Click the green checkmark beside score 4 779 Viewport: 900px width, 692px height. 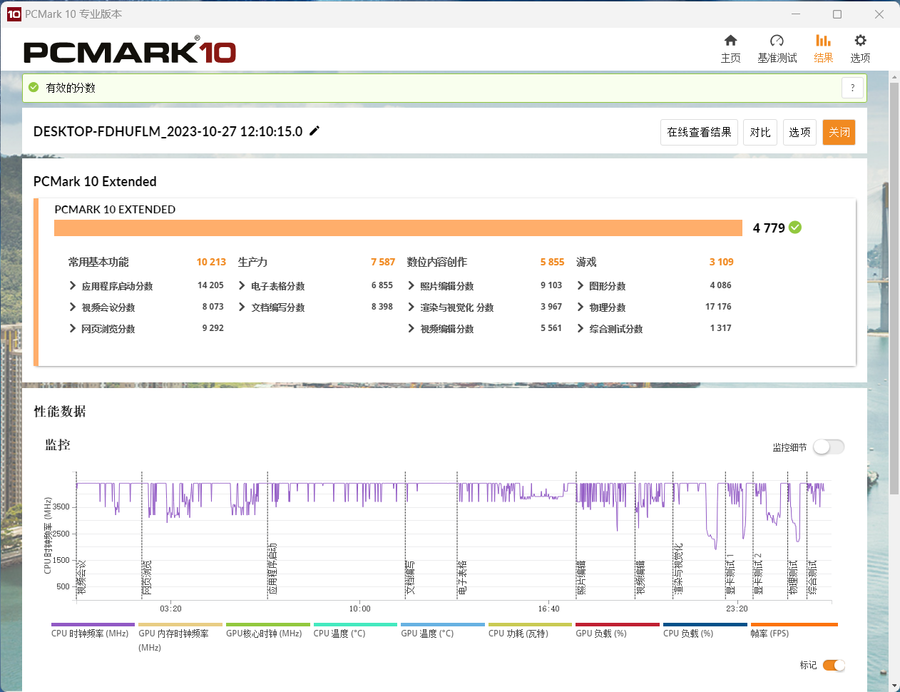pos(795,228)
